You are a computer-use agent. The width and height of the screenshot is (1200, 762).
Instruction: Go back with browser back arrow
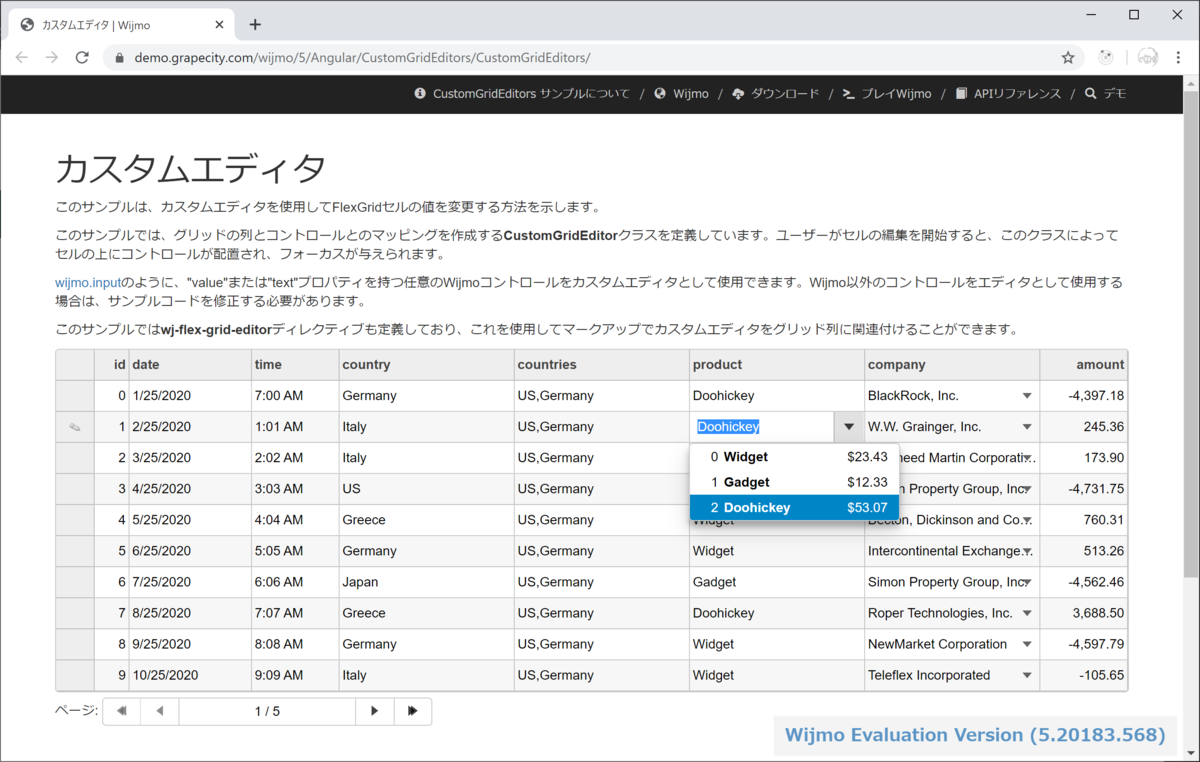(21, 58)
